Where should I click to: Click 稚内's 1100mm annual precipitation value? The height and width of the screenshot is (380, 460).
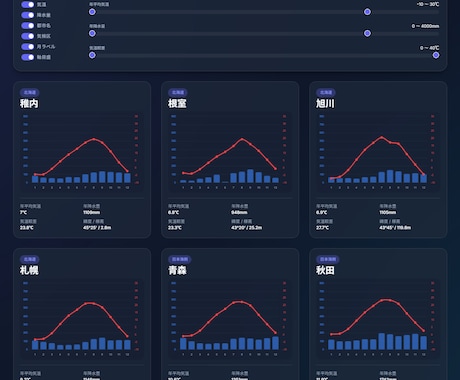point(92,212)
